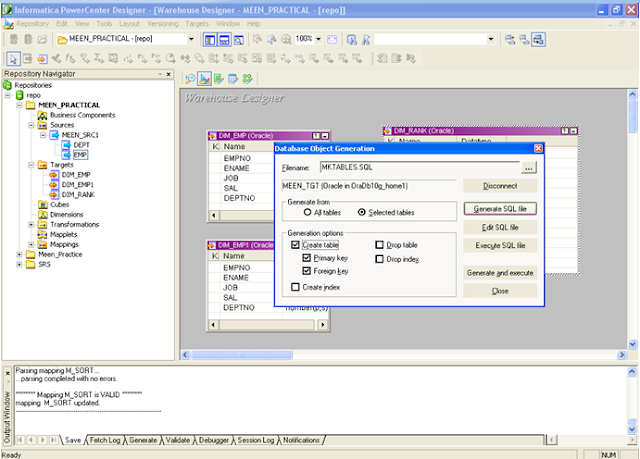Enable the Create index checkbox
The height and width of the screenshot is (459, 640).
296,287
